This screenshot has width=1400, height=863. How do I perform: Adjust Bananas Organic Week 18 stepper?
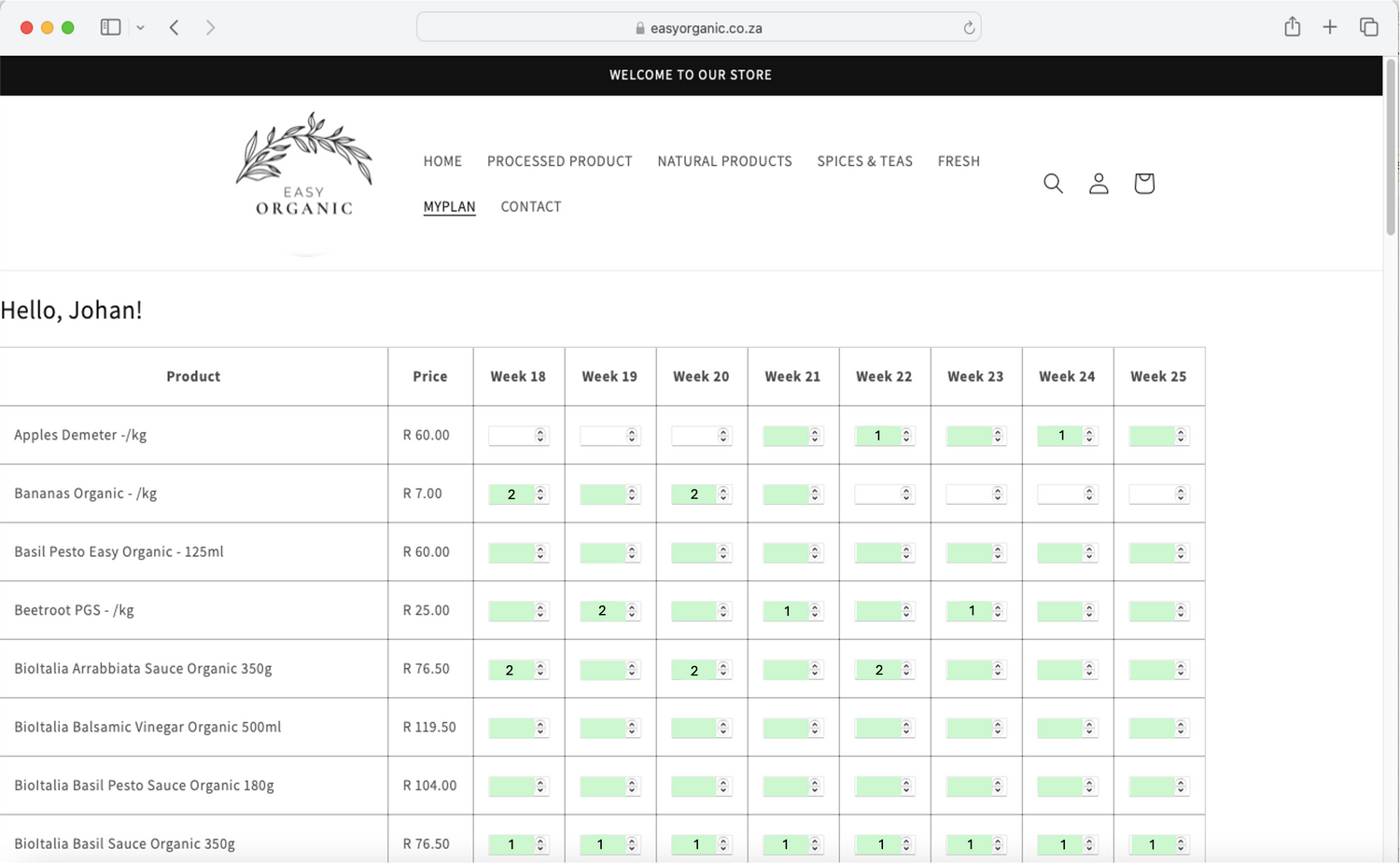[x=540, y=494]
